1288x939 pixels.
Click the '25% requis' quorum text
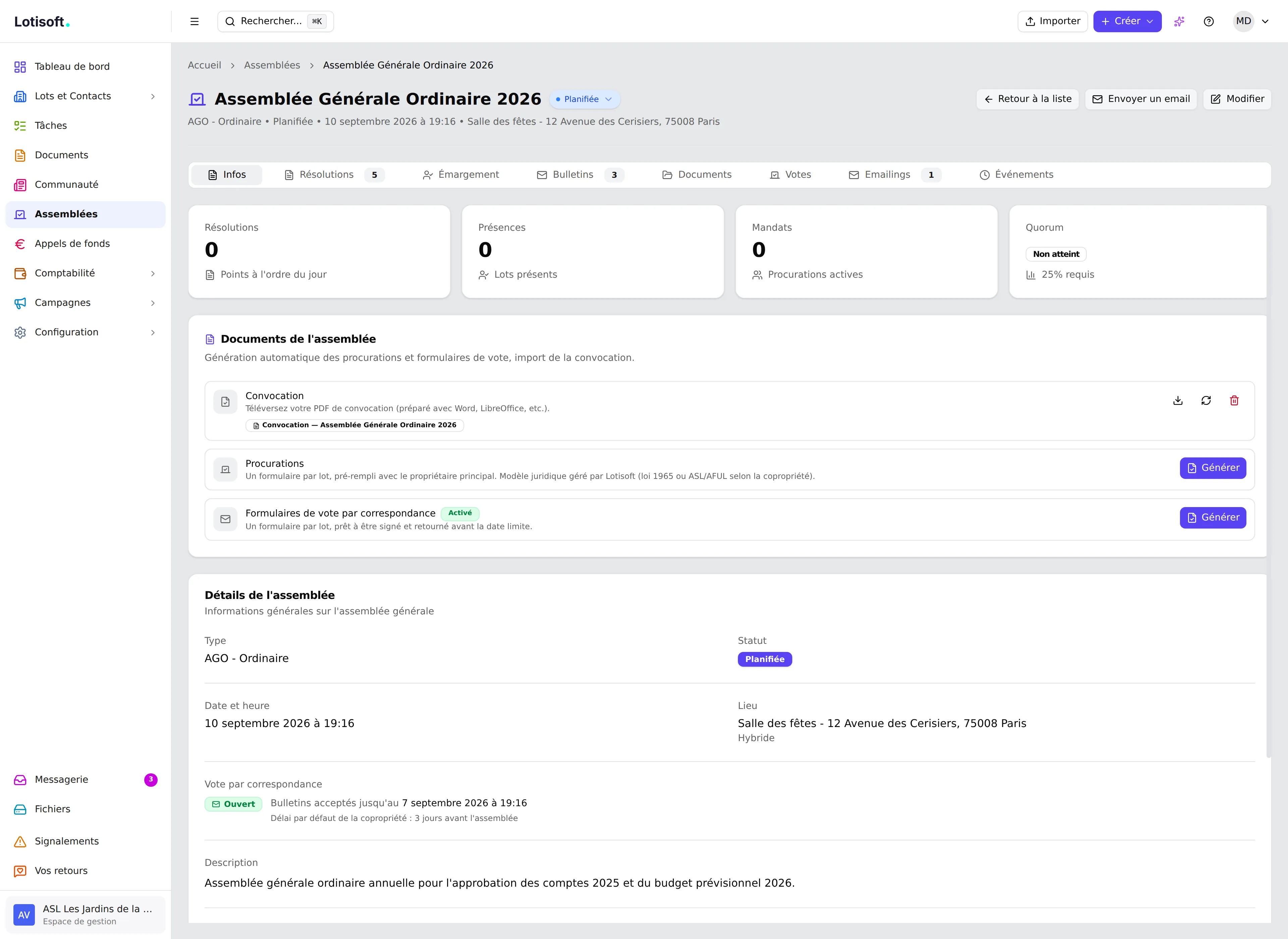(x=1068, y=275)
